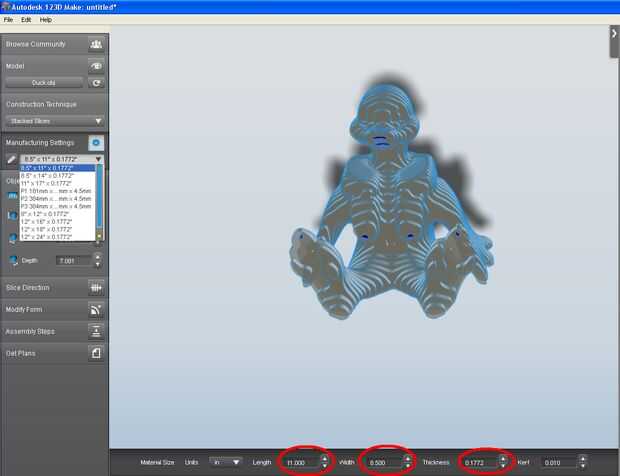Choose the 12" x 24" x 0.1772" preset
This screenshot has height=476, width=620.
point(58,237)
